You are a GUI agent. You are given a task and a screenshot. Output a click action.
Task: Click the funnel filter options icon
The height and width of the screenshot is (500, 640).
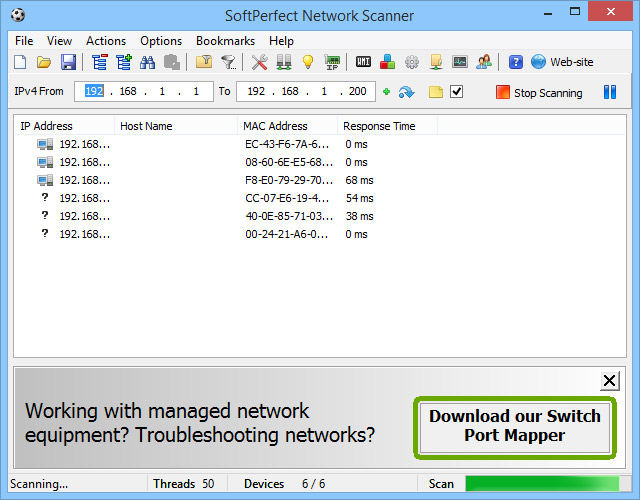click(228, 62)
